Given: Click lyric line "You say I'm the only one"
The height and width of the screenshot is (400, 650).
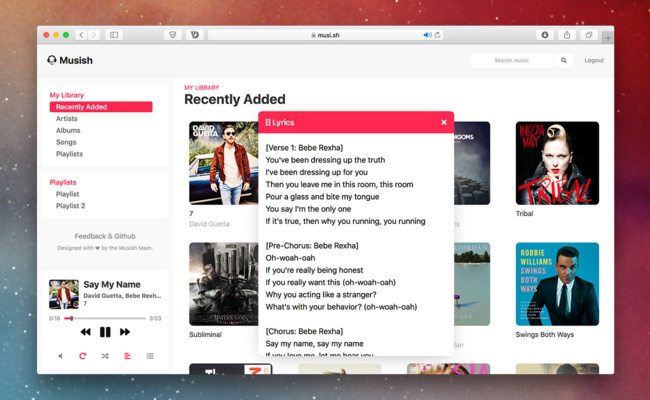Looking at the screenshot, I should click(308, 209).
